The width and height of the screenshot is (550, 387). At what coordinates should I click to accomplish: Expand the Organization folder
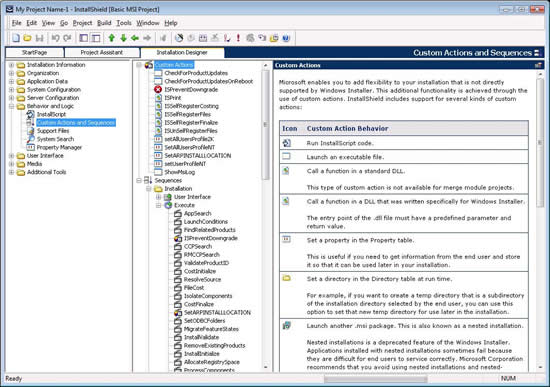11,73
